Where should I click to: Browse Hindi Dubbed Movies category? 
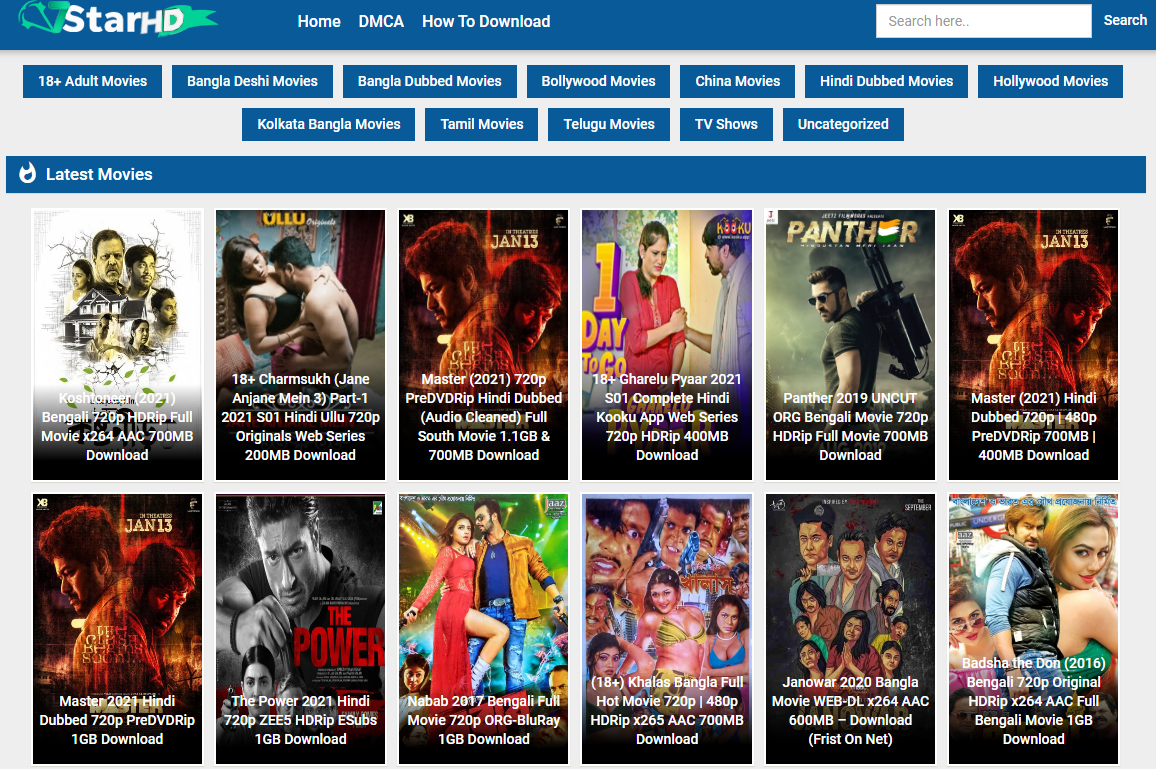click(886, 81)
